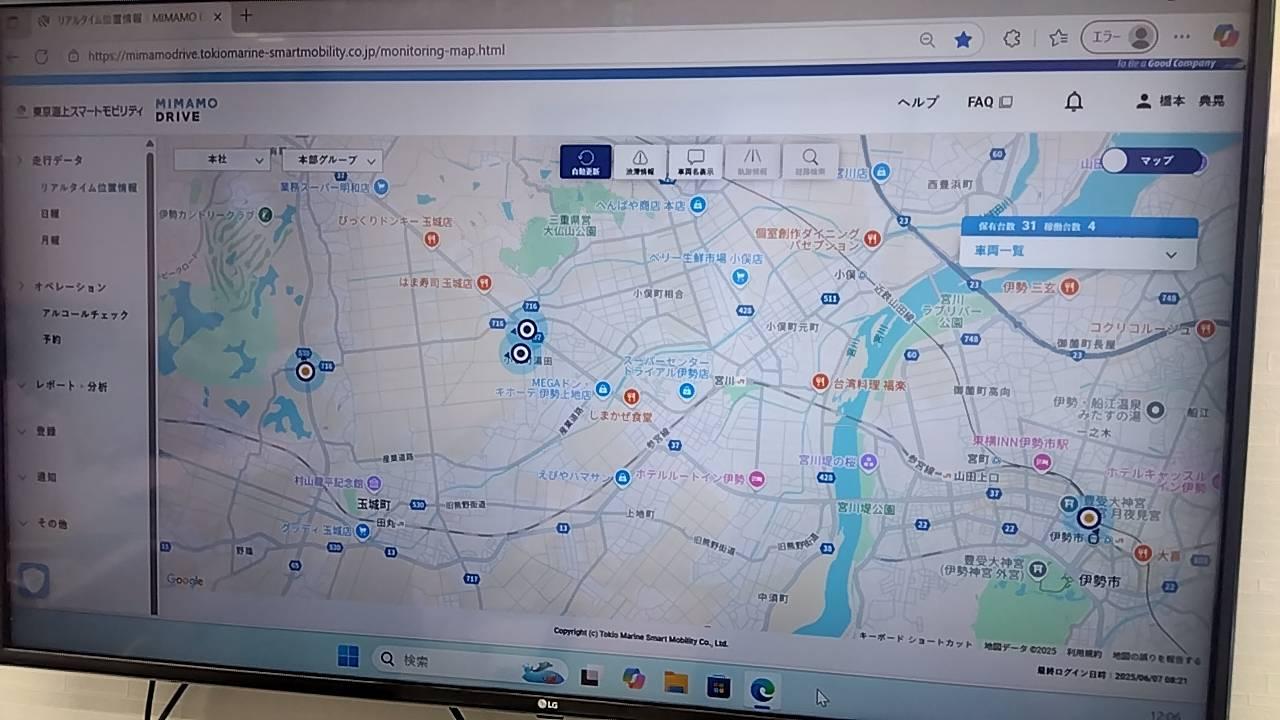Open アルコールチェック in the sidebar
The width and height of the screenshot is (1280, 720).
(85, 314)
